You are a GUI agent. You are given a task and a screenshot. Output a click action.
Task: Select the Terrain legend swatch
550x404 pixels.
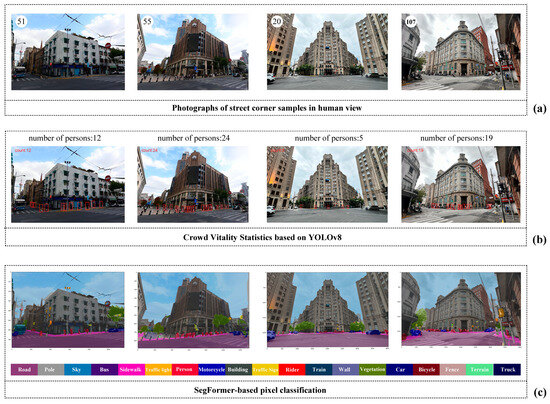[x=480, y=370]
